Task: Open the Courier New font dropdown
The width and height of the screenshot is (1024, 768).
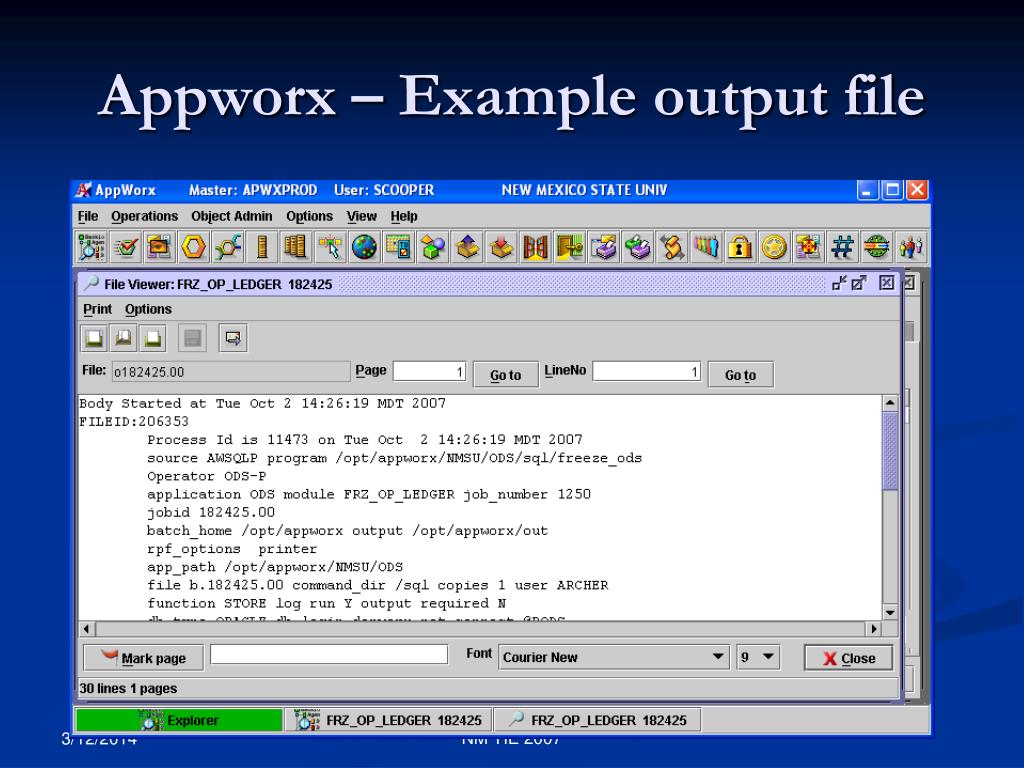Action: point(613,657)
